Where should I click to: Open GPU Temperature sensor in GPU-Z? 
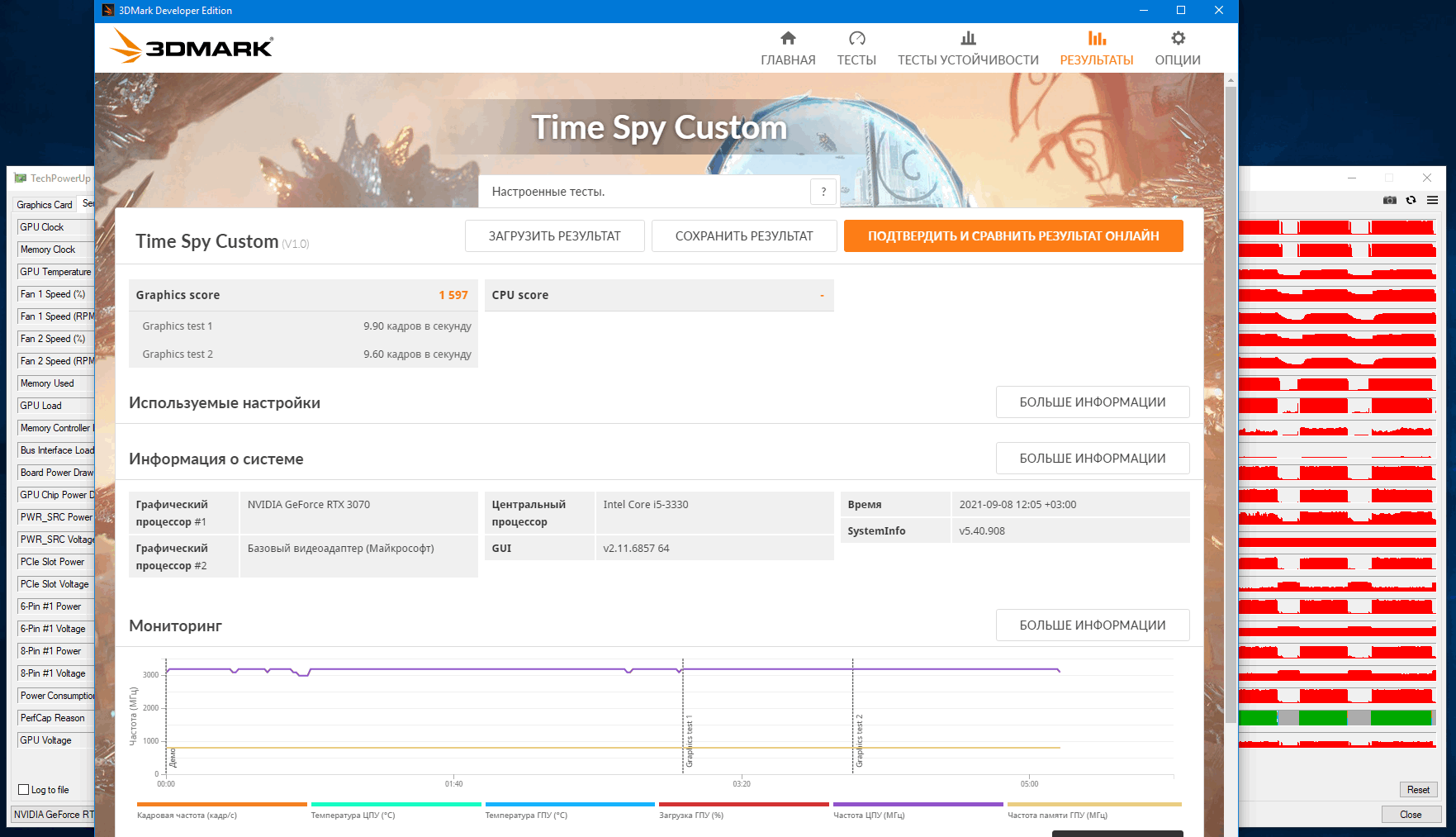pos(55,272)
